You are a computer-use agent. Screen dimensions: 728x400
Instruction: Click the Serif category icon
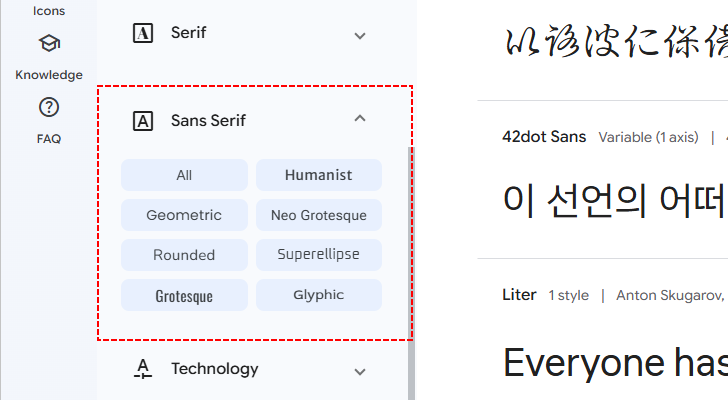(143, 33)
